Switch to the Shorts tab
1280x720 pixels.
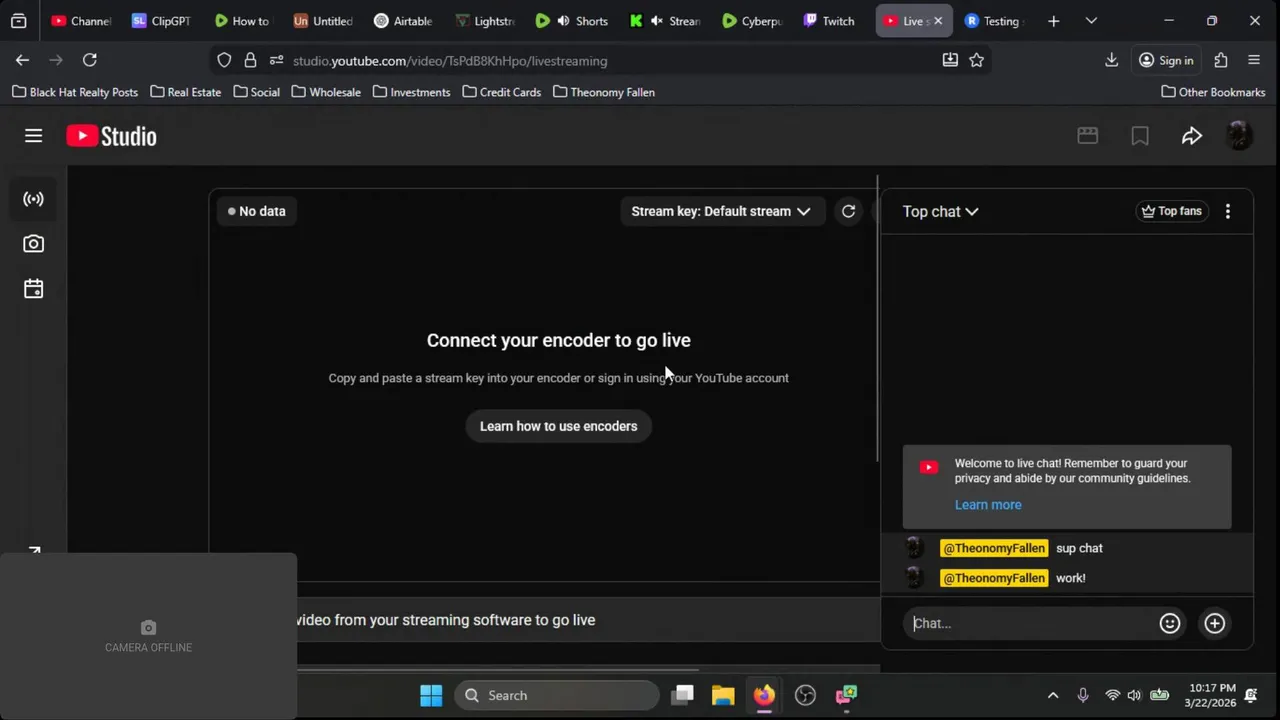click(x=572, y=21)
